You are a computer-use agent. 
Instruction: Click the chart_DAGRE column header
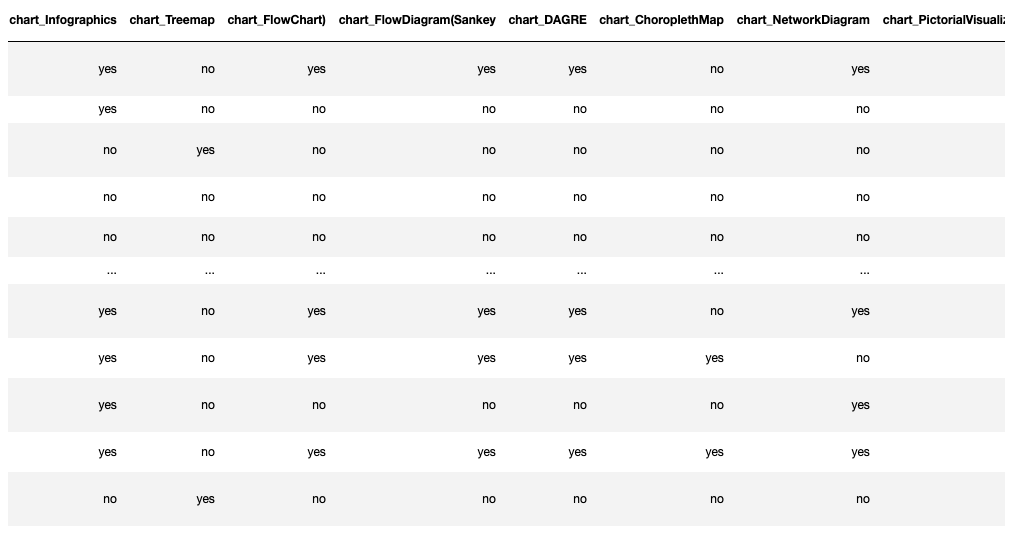(547, 20)
